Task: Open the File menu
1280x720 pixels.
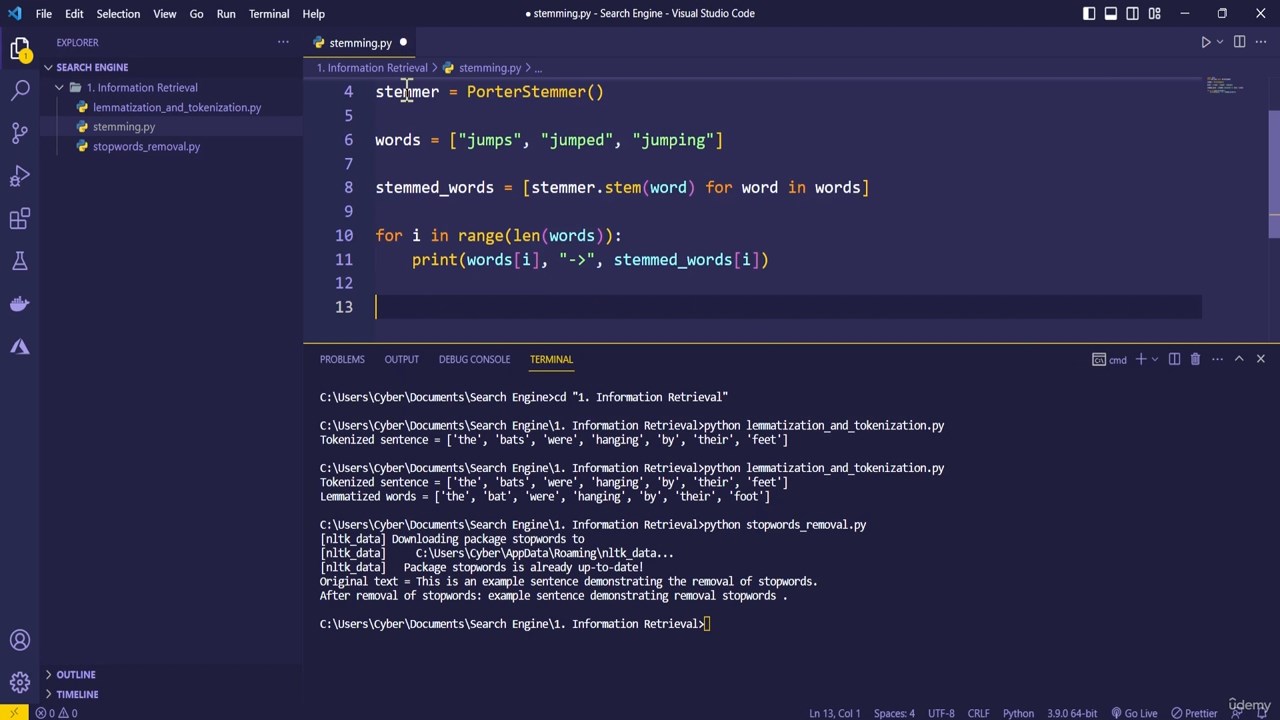Action: [x=44, y=13]
